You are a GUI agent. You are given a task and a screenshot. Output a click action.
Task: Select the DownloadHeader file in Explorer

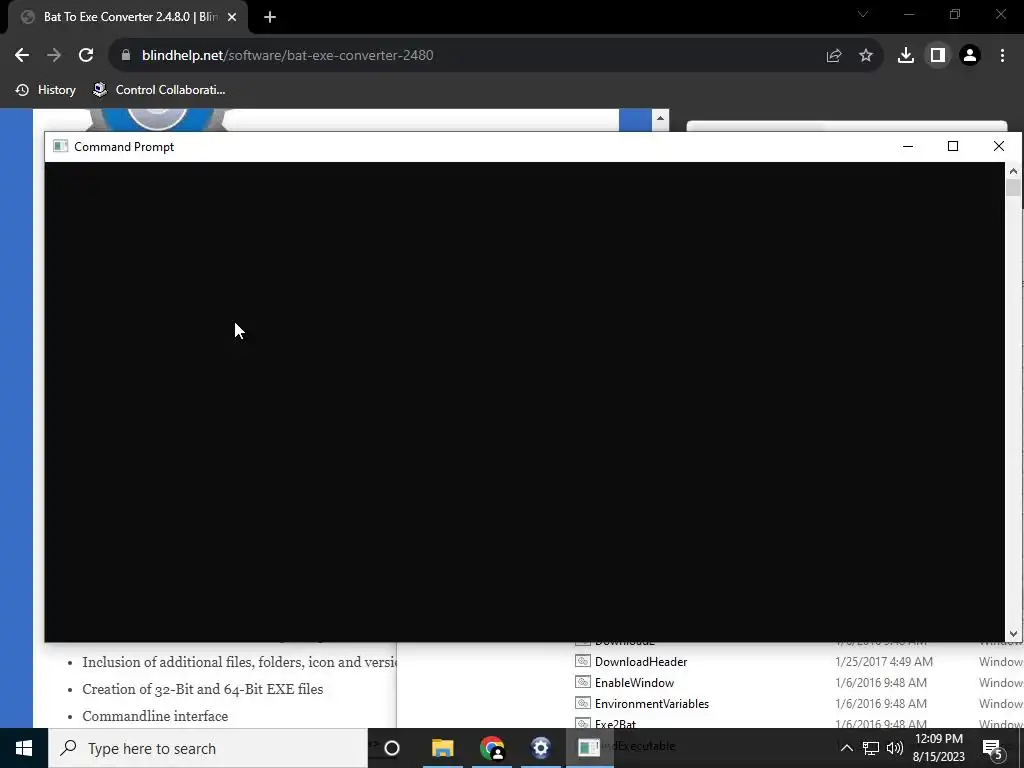tap(641, 662)
